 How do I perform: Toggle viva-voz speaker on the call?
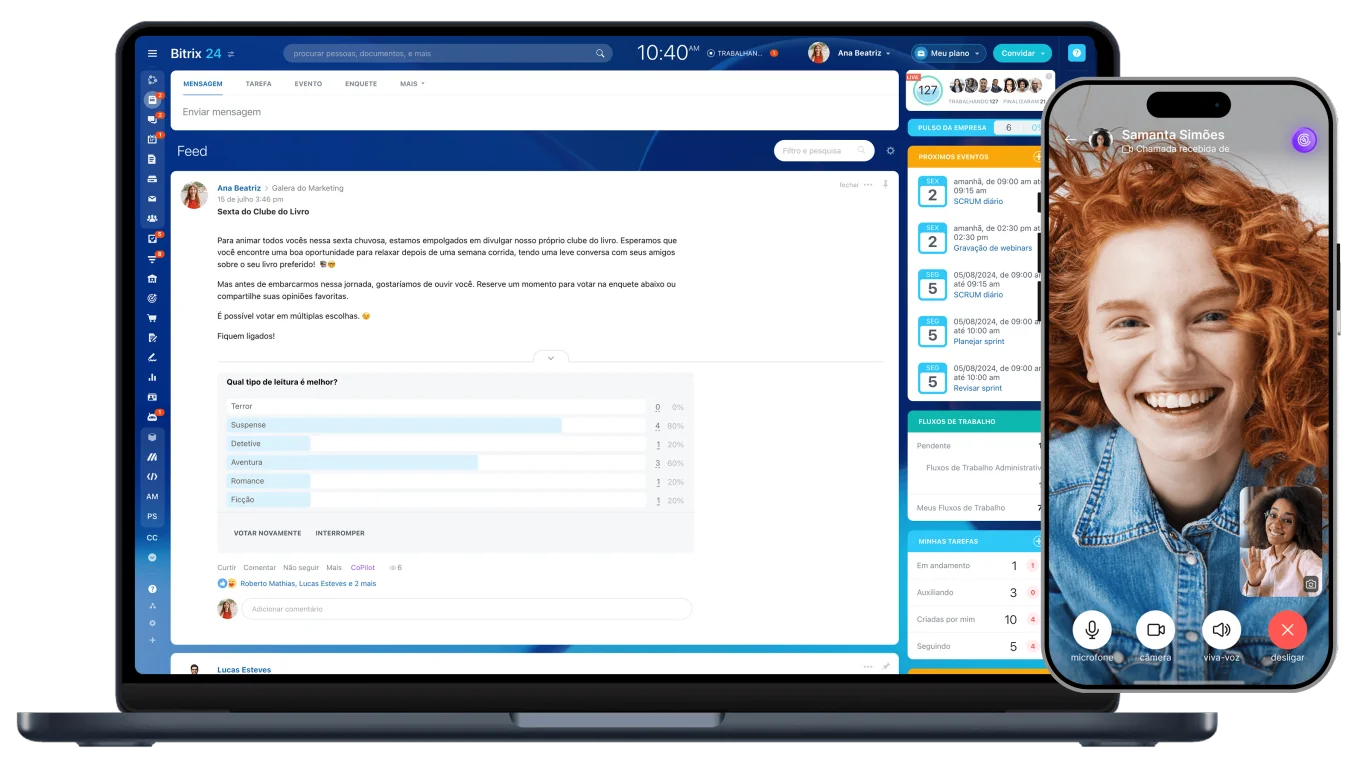[1221, 630]
